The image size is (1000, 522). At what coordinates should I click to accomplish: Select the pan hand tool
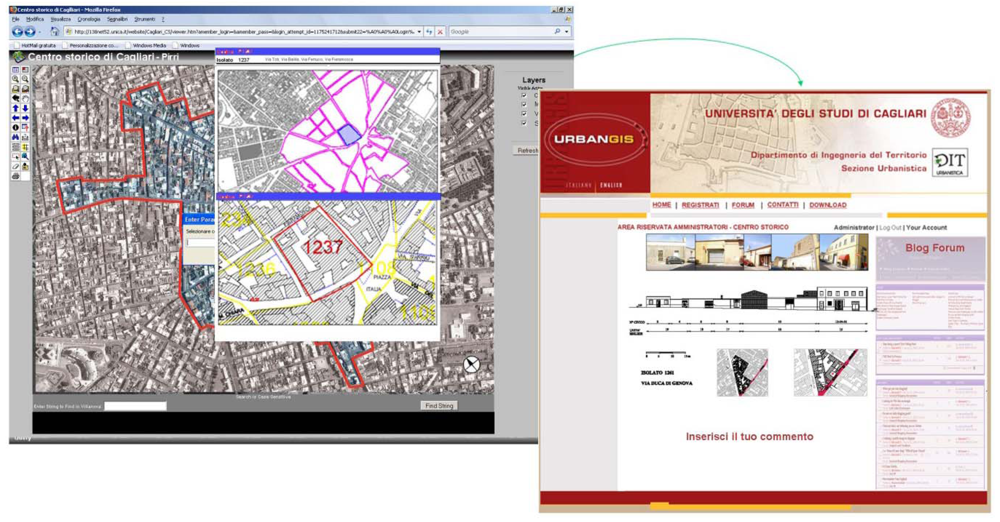26,98
